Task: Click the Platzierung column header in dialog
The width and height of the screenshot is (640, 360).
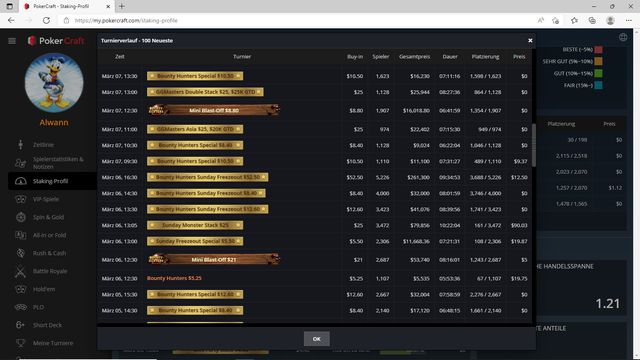Action: tap(485, 57)
